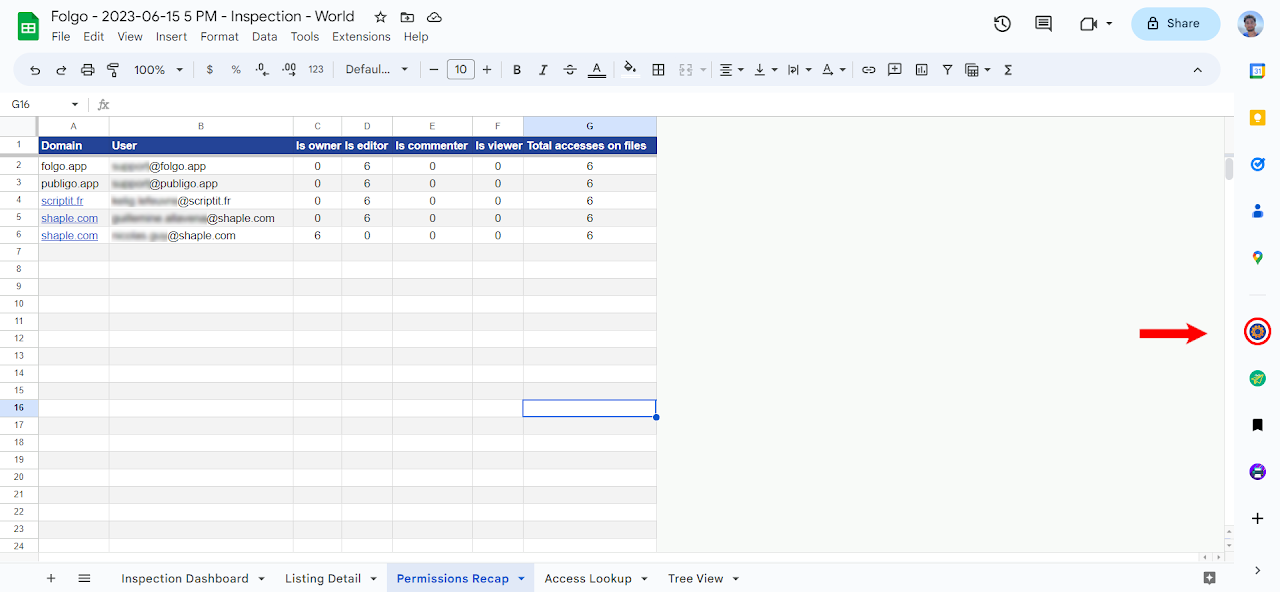The width and height of the screenshot is (1280, 592).
Task: Increase font size with plus button
Action: tap(487, 70)
